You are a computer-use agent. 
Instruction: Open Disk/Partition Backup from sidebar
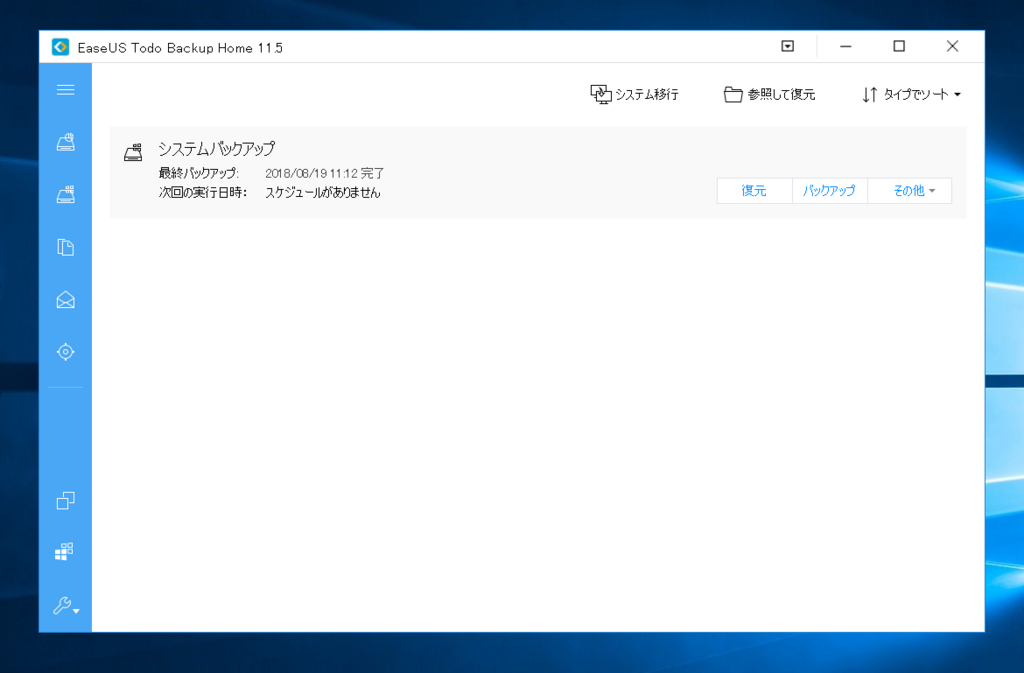point(65,142)
